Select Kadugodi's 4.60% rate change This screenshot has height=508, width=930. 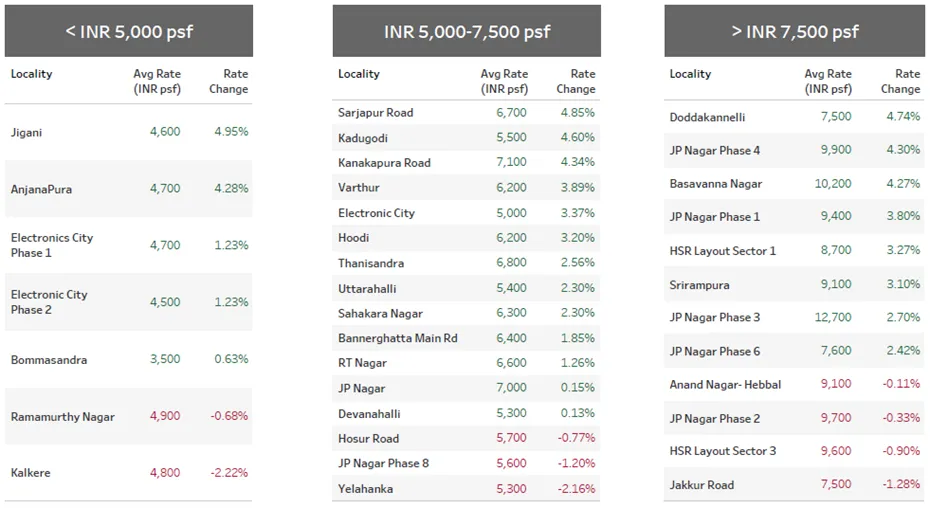click(575, 138)
